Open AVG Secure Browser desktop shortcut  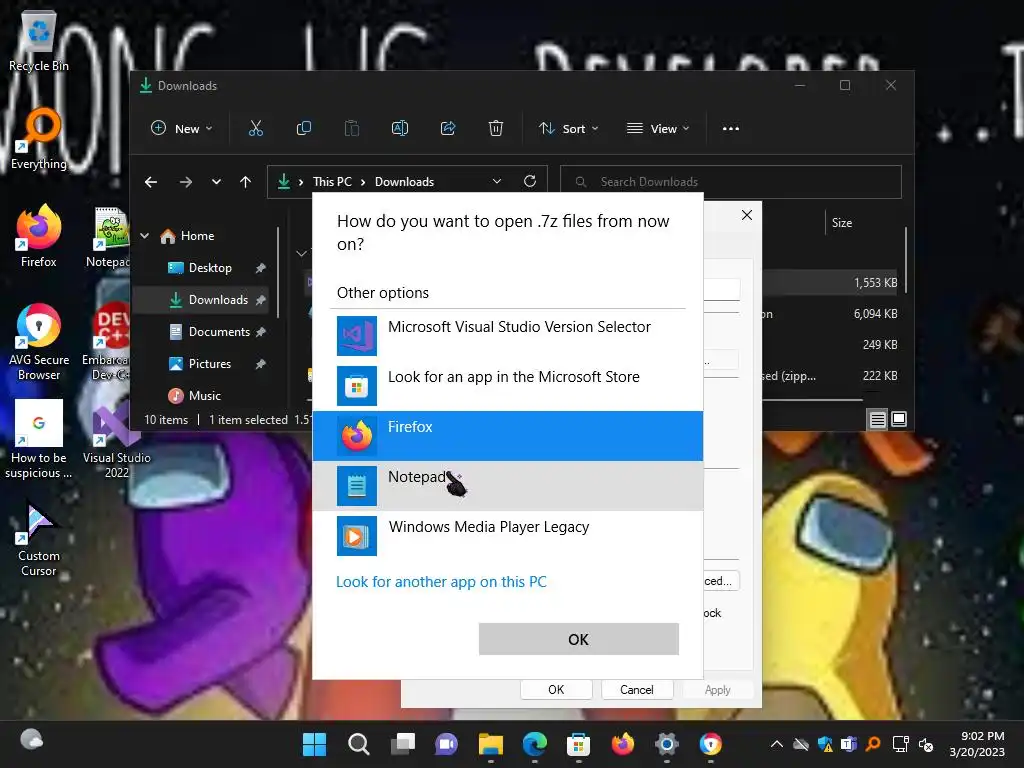tap(39, 342)
